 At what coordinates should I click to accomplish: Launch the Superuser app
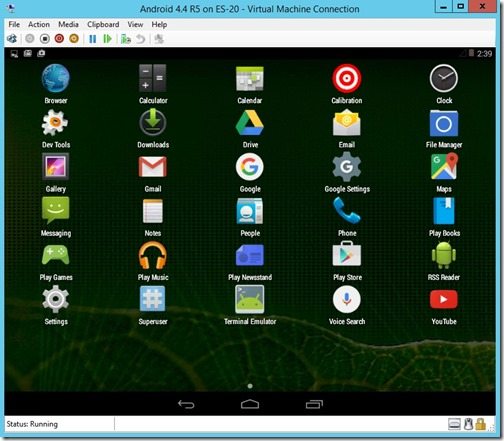tap(153, 299)
